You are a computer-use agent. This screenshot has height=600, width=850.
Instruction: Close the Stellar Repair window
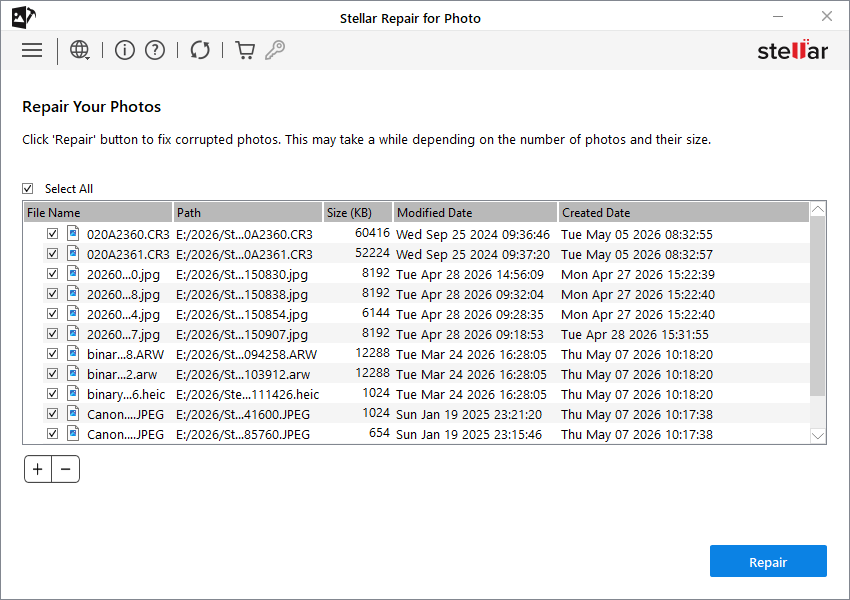[x=827, y=16]
